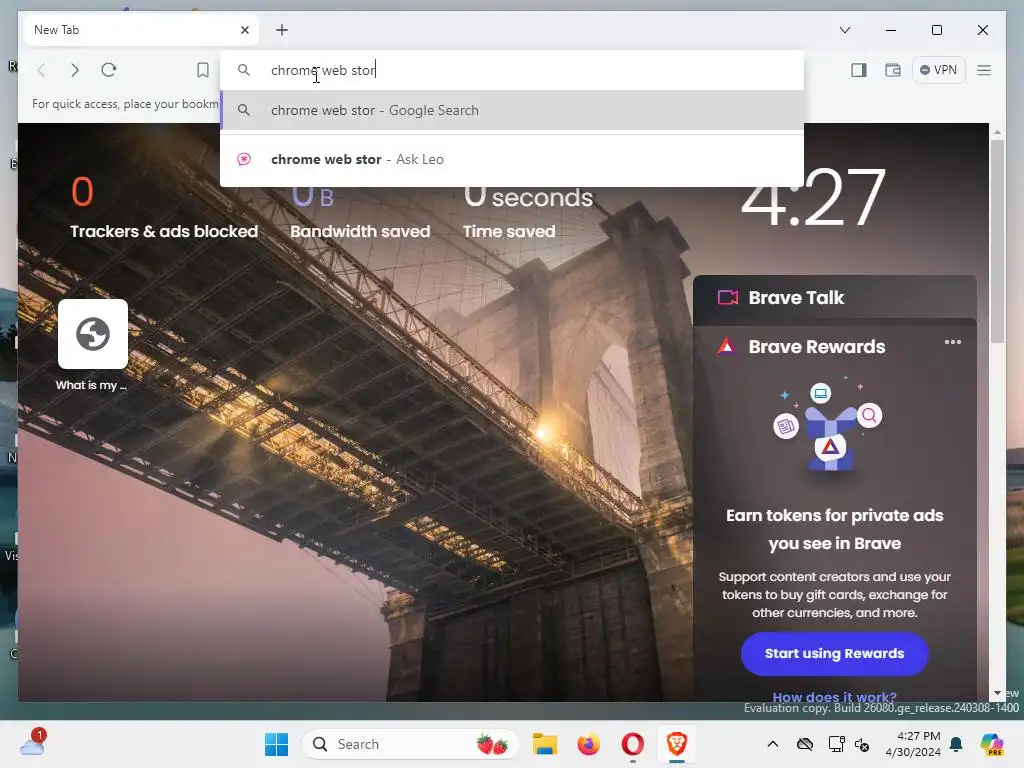
Task: Click Brave icon in taskbar
Action: tap(677, 744)
